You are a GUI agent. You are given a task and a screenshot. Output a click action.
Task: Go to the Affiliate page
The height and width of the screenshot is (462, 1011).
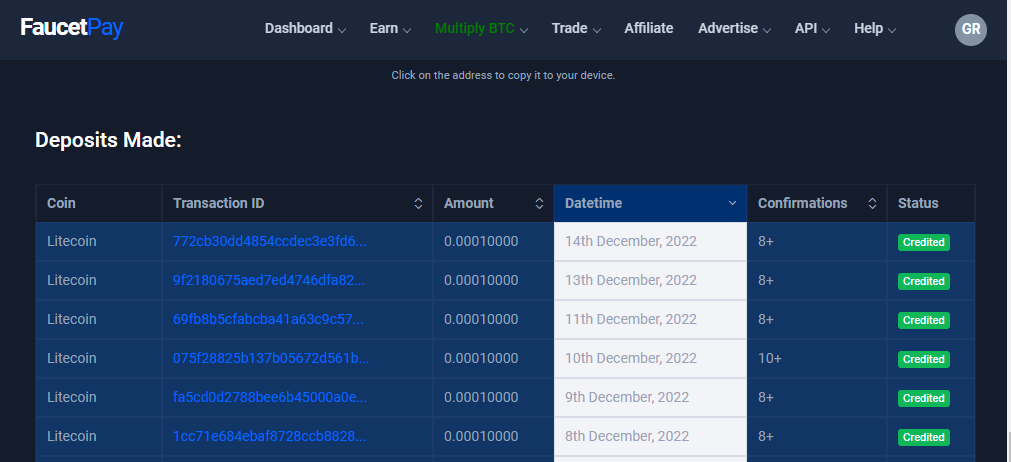649,28
